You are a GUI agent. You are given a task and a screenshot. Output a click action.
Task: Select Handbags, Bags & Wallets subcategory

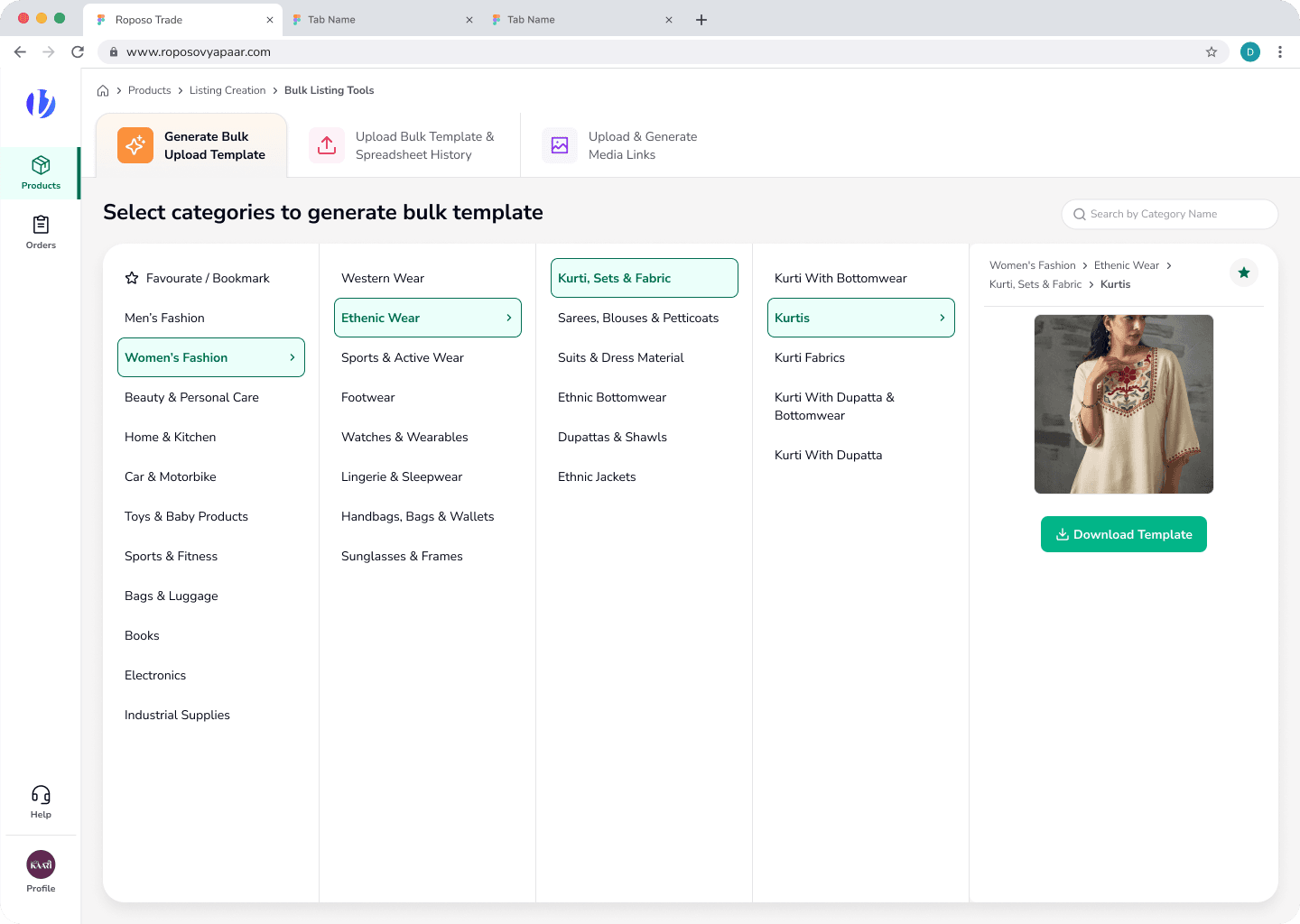428,516
